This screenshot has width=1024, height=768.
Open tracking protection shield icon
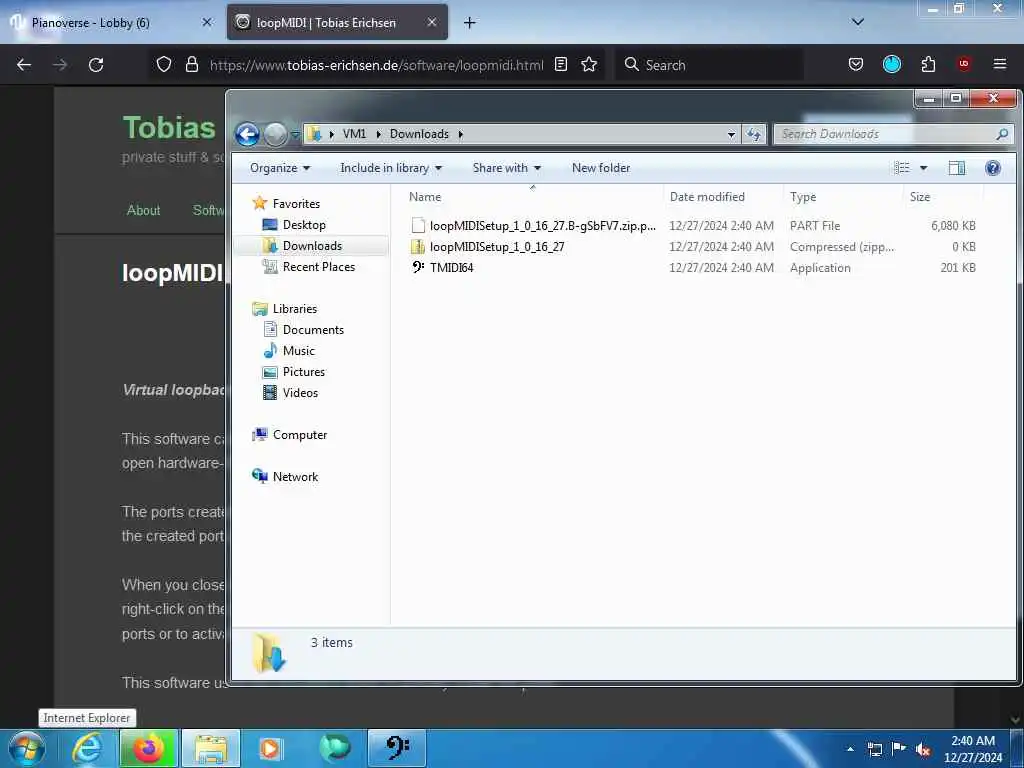[164, 64]
